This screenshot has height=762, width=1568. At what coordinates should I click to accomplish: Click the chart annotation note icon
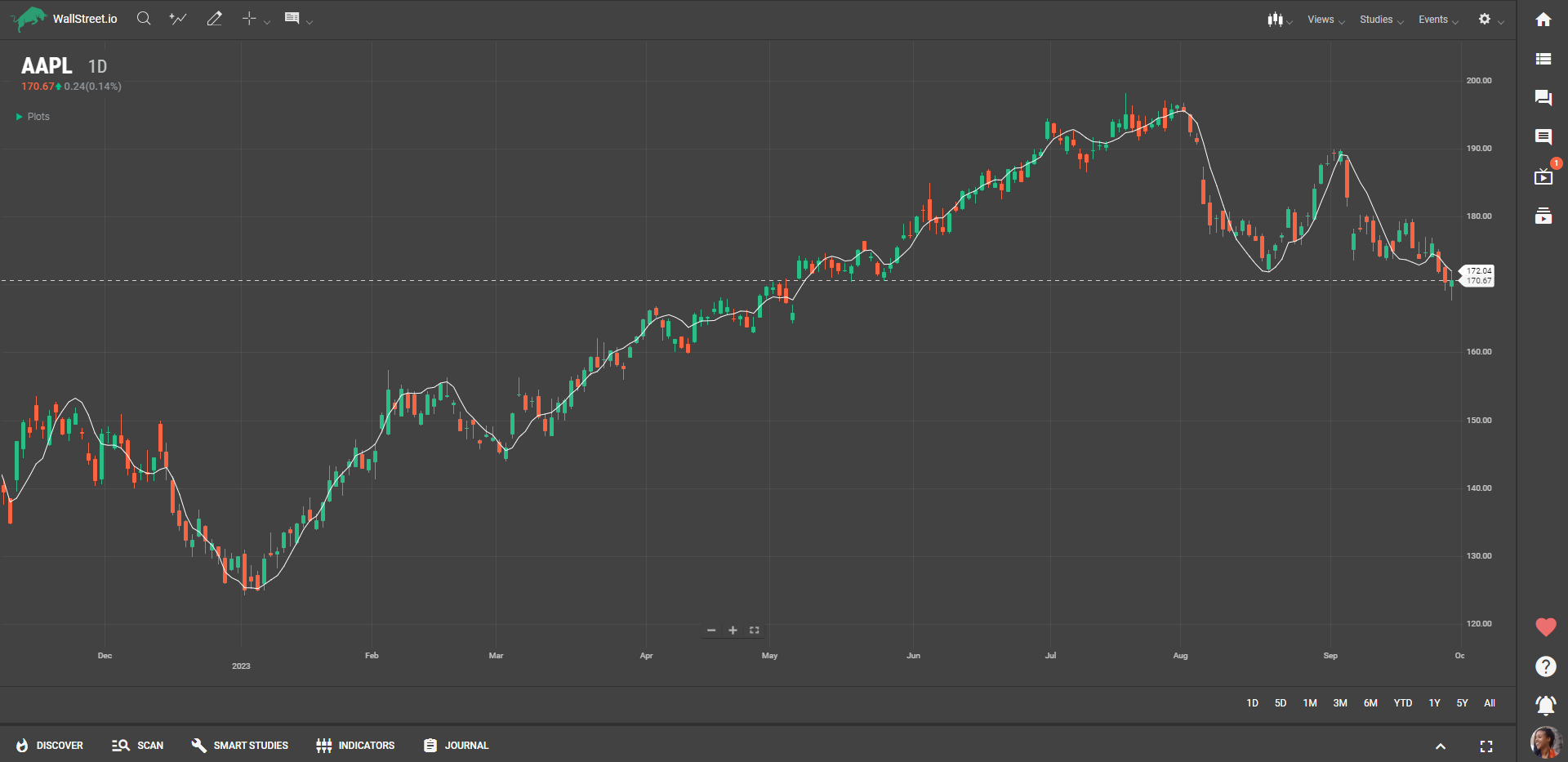tap(292, 18)
